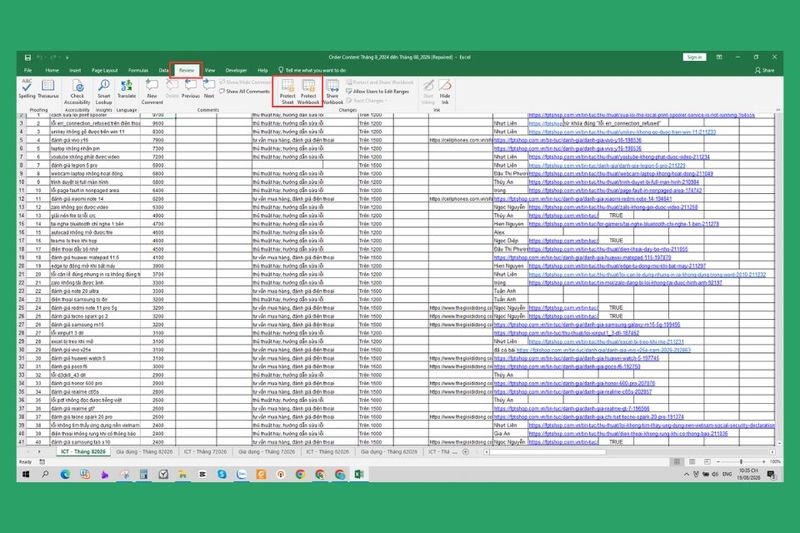Select sheet ICT - Tháng 72026
This screenshot has width=800, height=533.
click(x=205, y=452)
